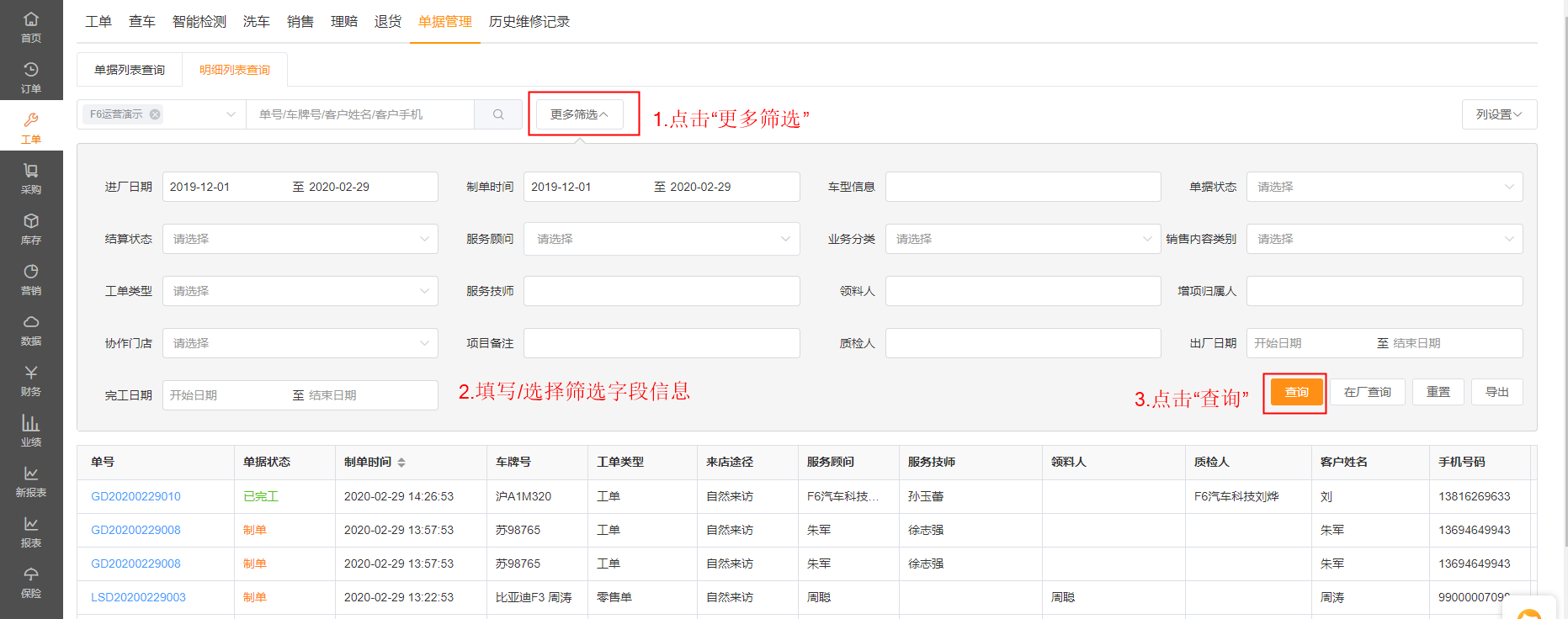
Task: Click the 已完工 status cell
Action: pyautogui.click(x=261, y=496)
